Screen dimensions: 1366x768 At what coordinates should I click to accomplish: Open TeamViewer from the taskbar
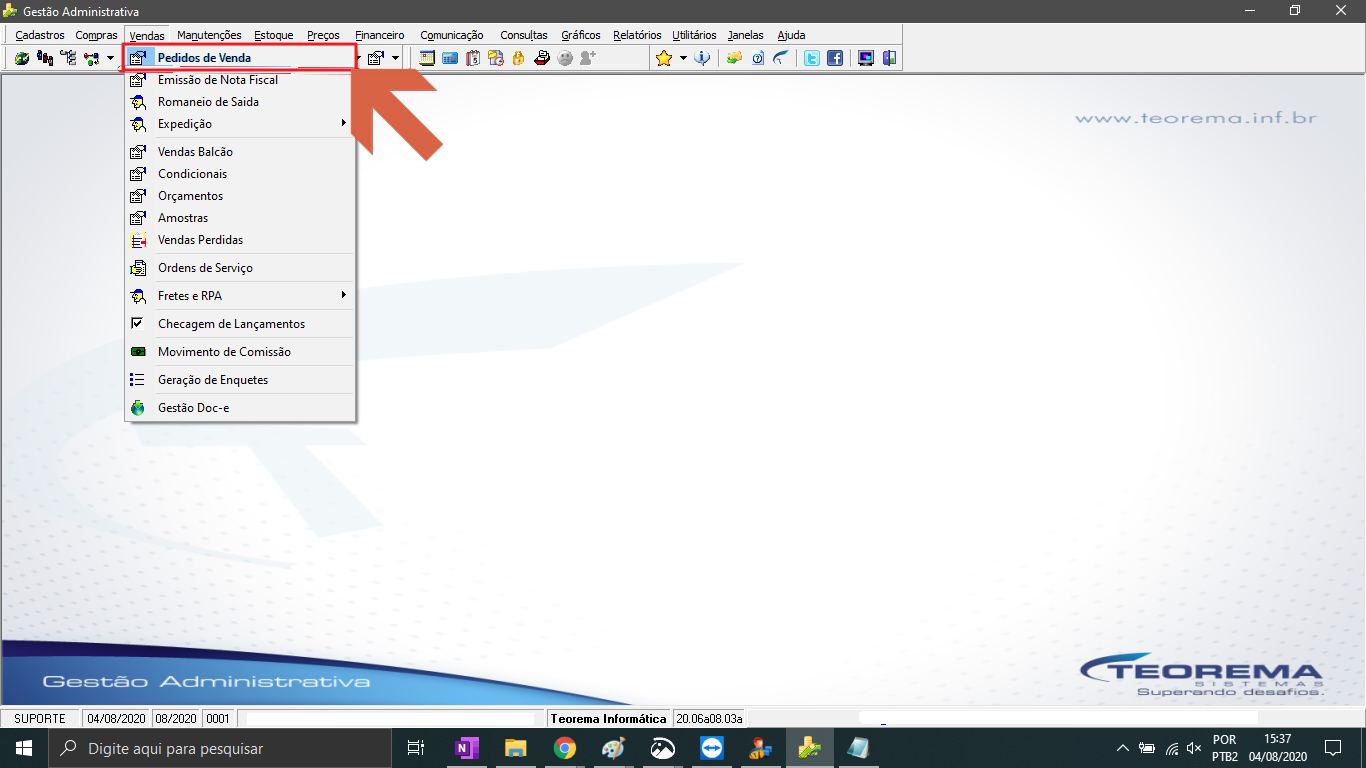click(x=712, y=748)
